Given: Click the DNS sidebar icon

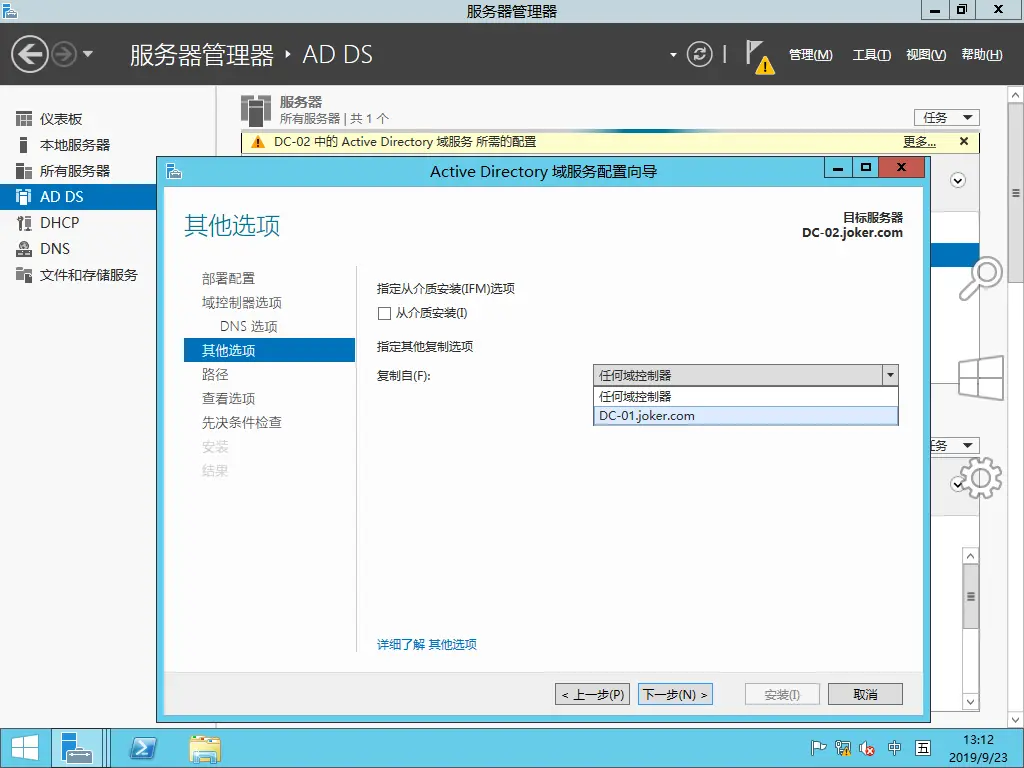Looking at the screenshot, I should (24, 249).
